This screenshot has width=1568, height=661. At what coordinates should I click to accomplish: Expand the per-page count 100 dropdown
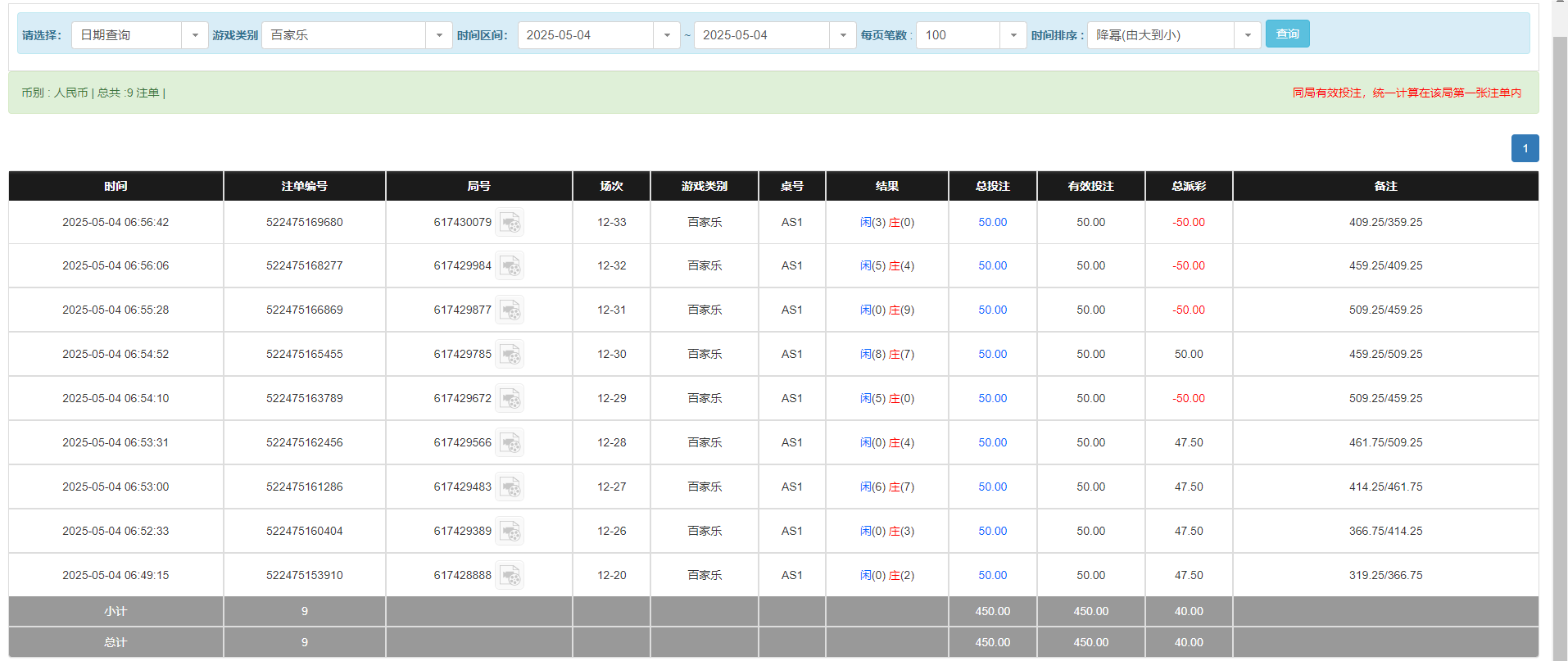(1013, 35)
